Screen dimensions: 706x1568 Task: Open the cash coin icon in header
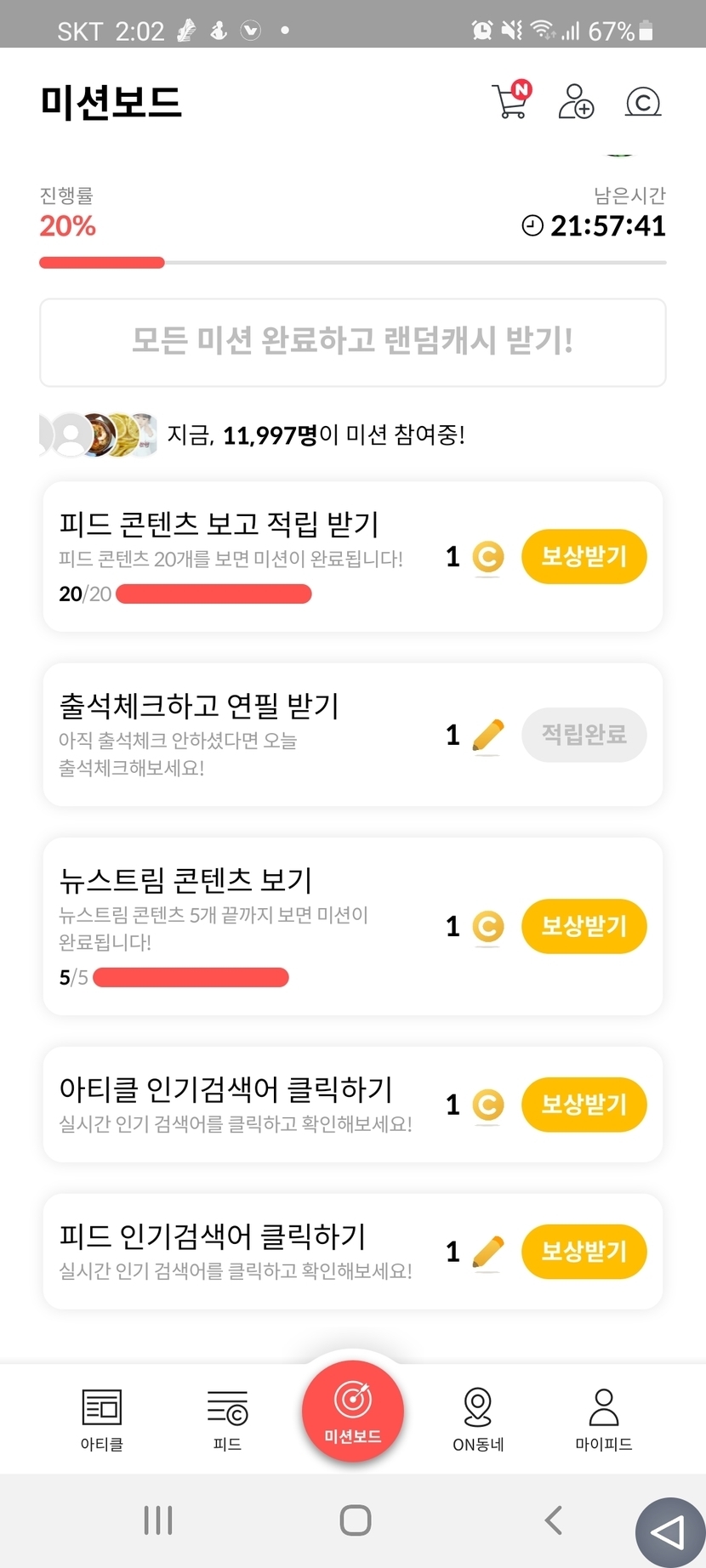[643, 102]
